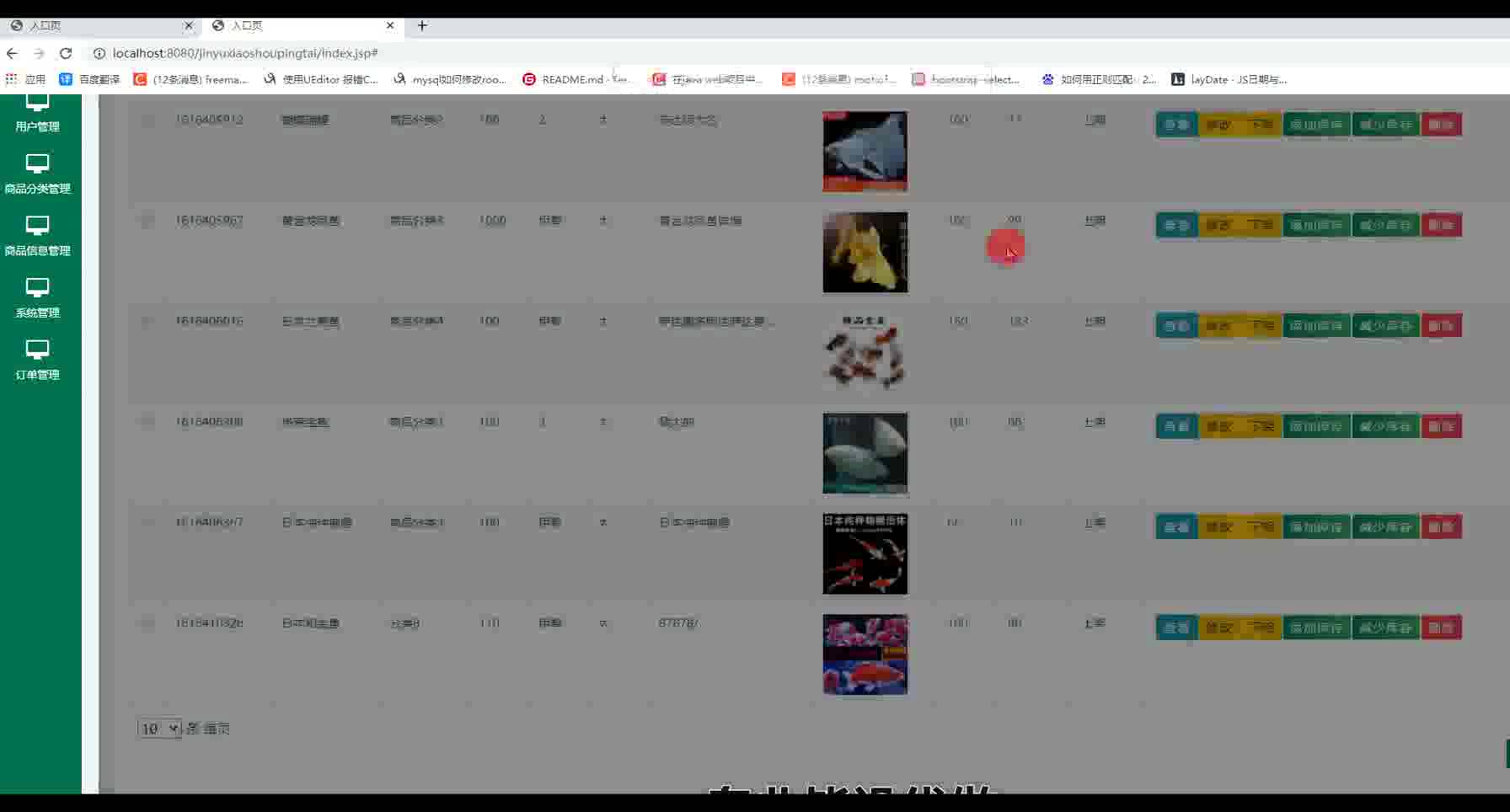Tick the checkbox in the red-and-blue fish collage row
The image size is (1510, 812).
click(147, 623)
